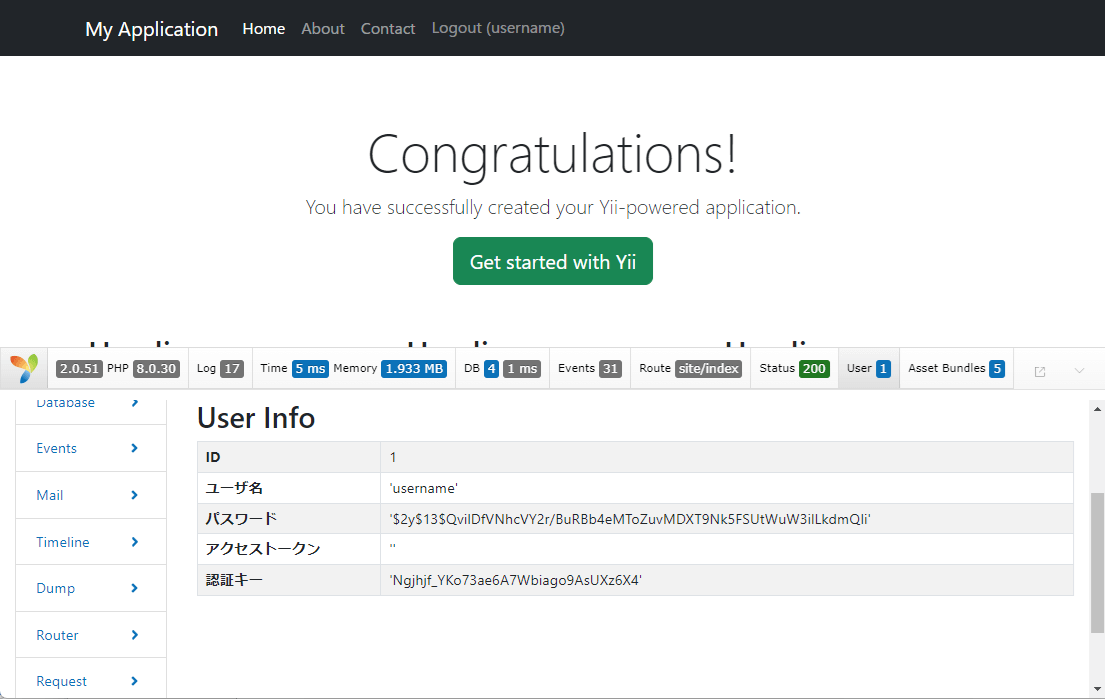Open the Time 5 ms profiling panel
The image size is (1105, 699).
(294, 368)
